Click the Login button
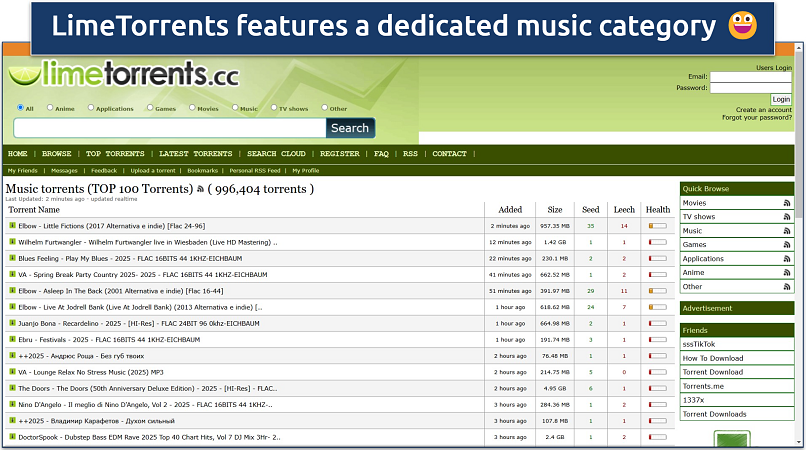 click(x=781, y=99)
